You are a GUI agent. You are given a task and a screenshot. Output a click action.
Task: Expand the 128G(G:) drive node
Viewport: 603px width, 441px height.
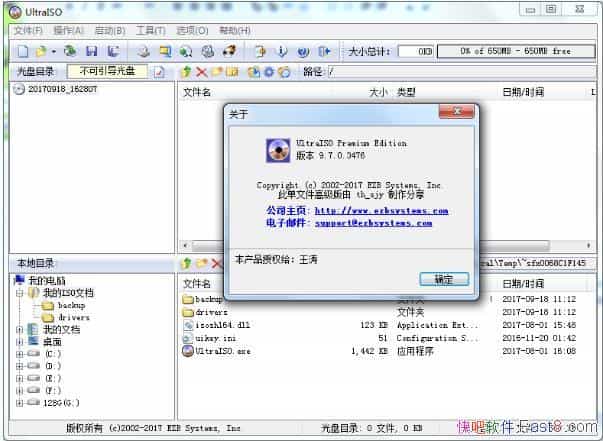(20, 403)
